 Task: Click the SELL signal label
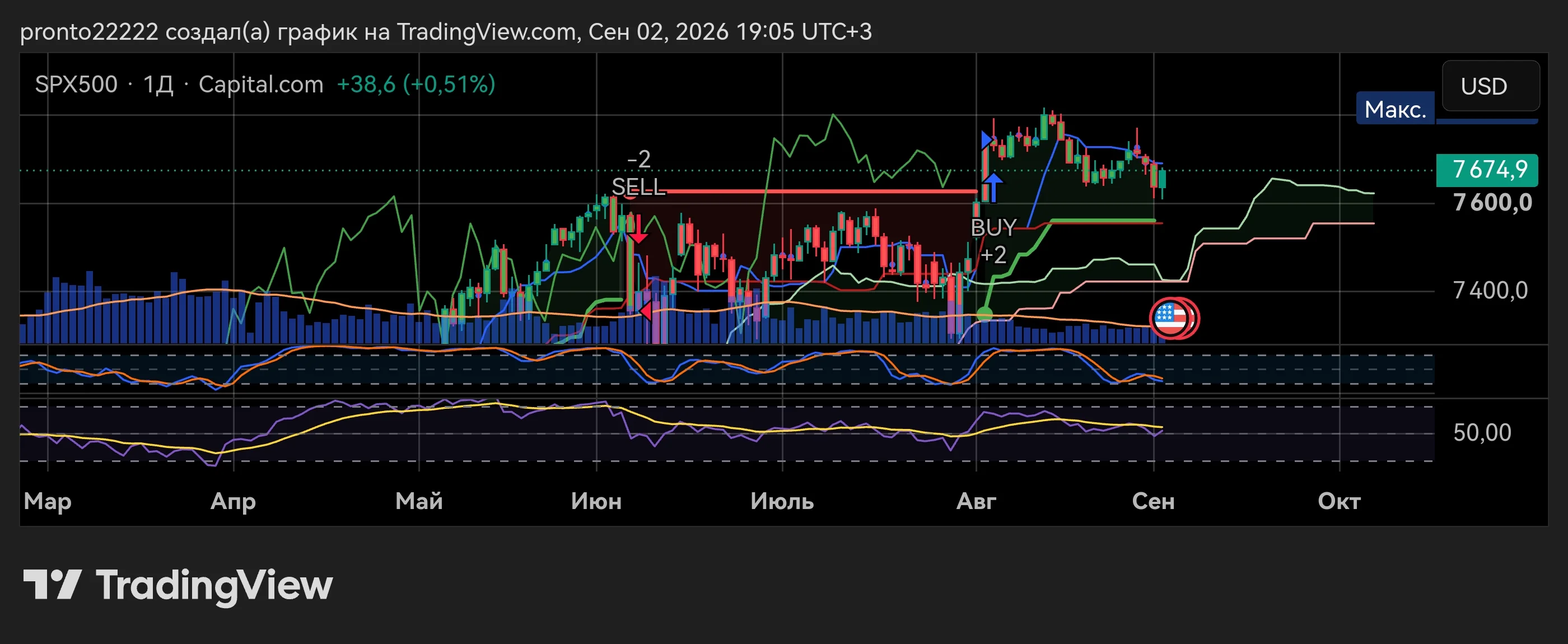[x=638, y=187]
